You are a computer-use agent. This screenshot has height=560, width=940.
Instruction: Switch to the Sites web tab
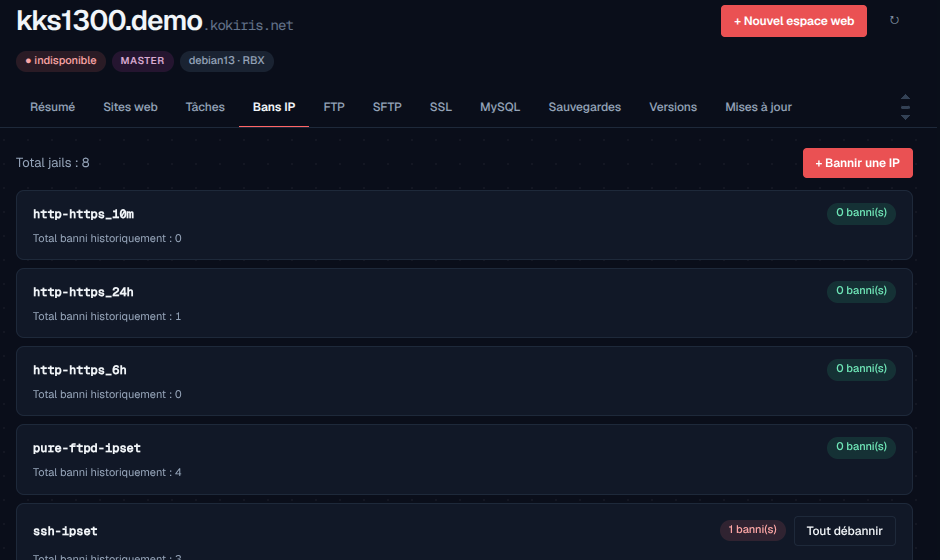(130, 107)
